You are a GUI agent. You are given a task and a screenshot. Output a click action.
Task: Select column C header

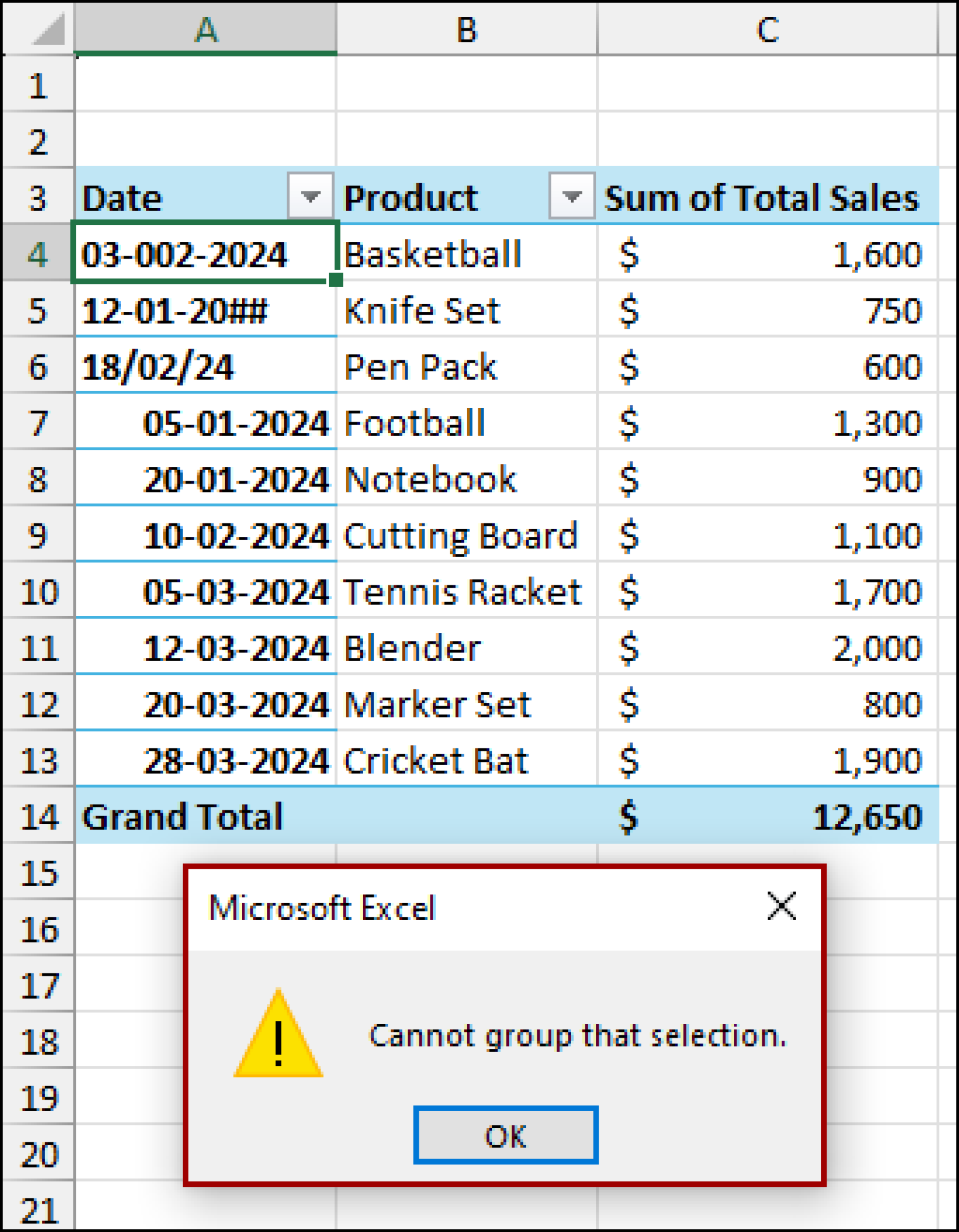(x=767, y=29)
